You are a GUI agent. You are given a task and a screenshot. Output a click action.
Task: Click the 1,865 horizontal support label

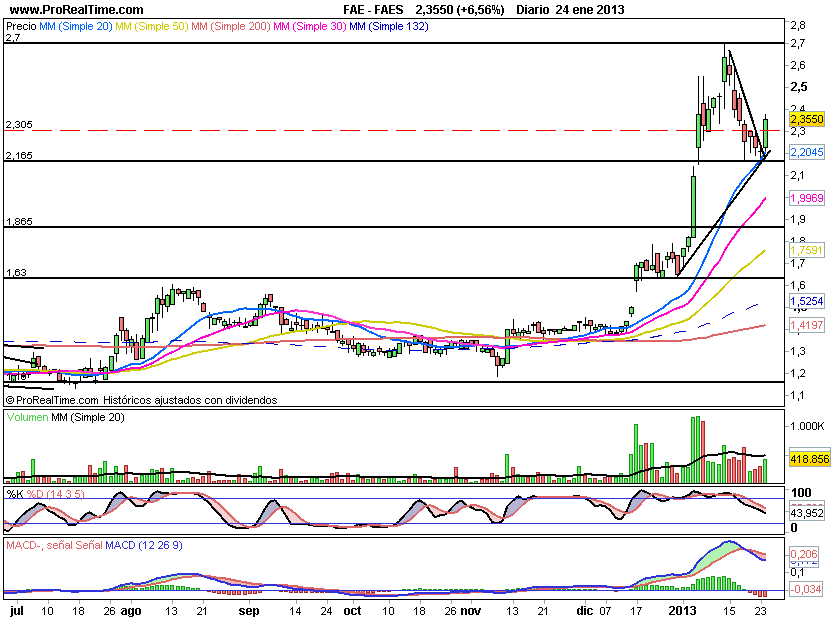click(18, 221)
